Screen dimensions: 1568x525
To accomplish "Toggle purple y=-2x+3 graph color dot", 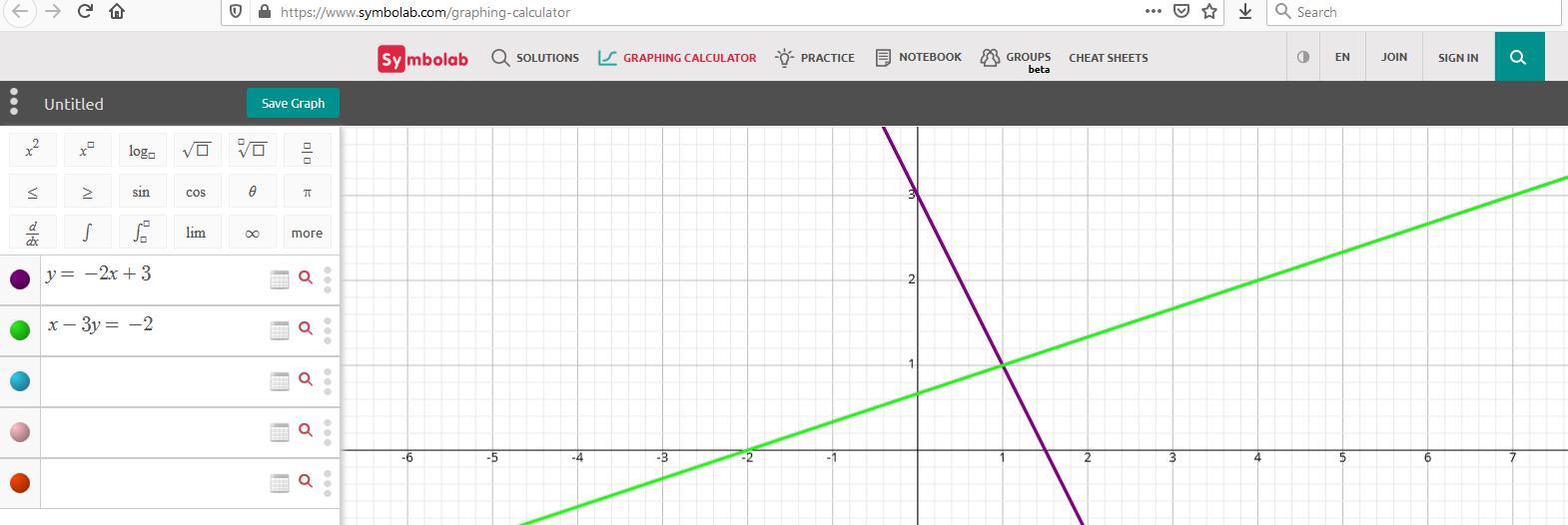I will coord(20,279).
